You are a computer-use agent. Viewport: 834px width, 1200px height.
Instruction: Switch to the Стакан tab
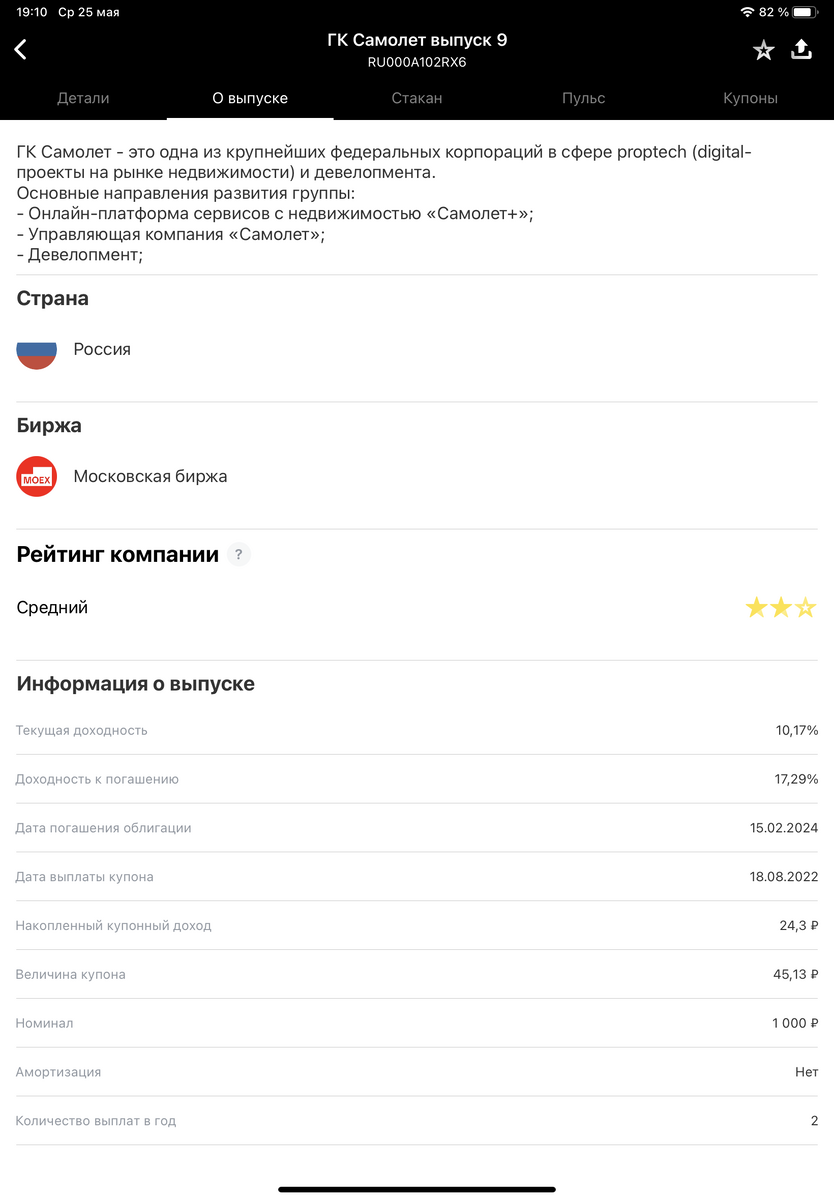tap(417, 98)
